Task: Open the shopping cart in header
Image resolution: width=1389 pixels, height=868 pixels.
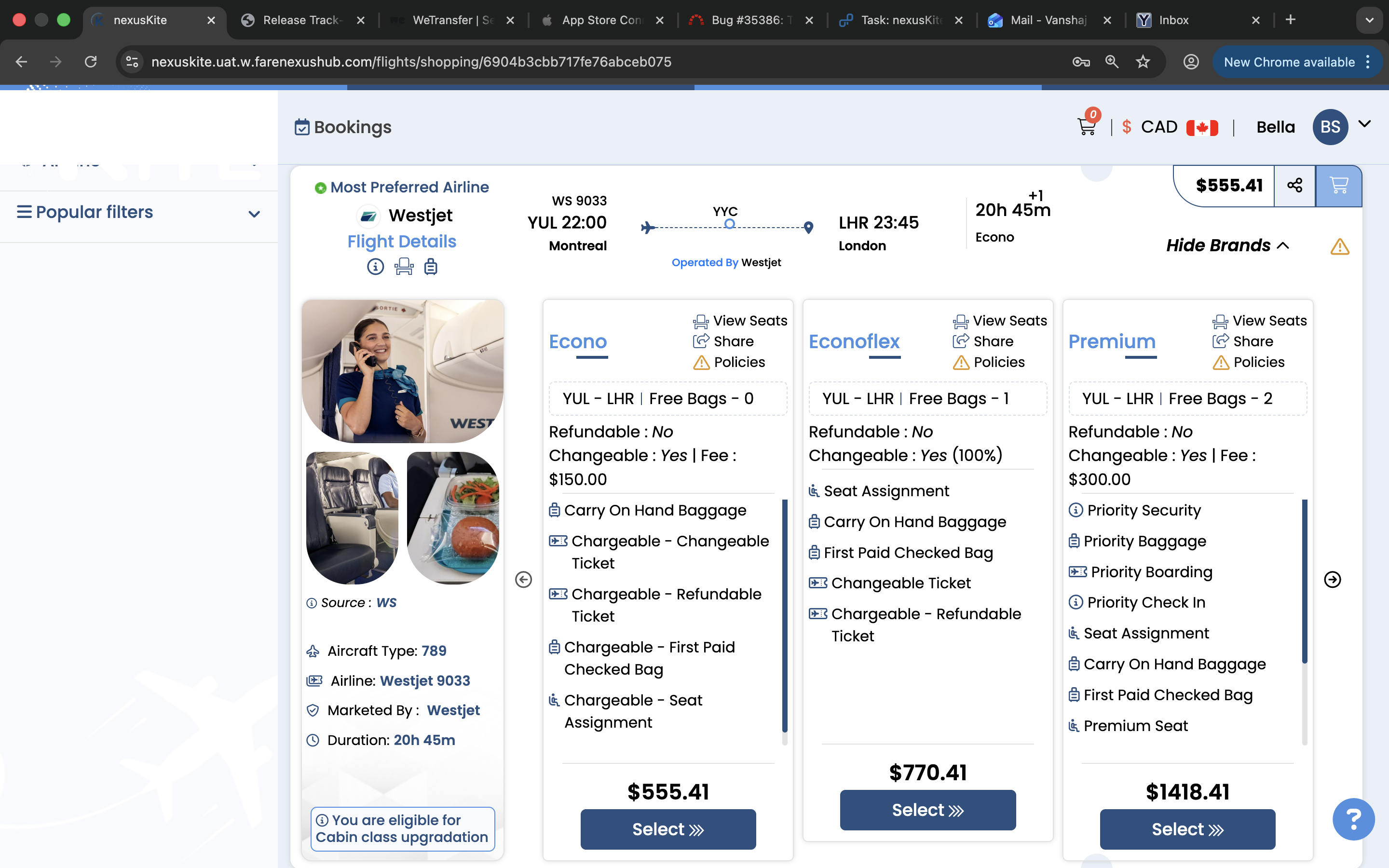Action: (1086, 127)
